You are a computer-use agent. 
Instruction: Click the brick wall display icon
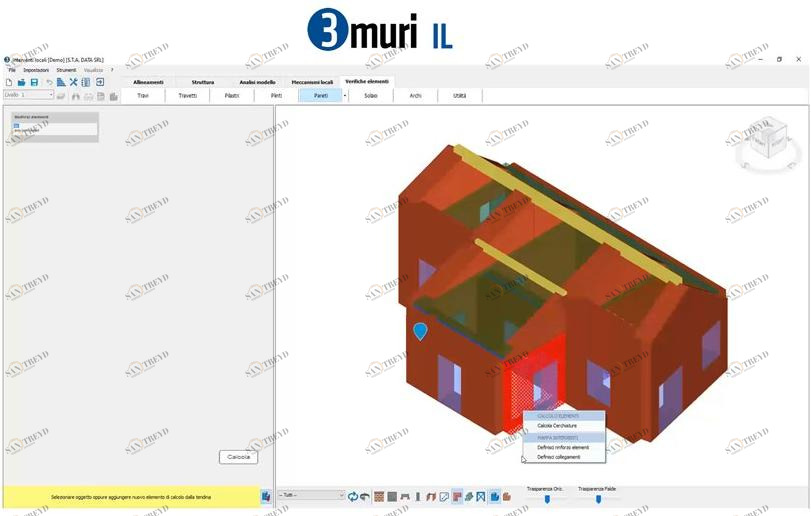[379, 496]
